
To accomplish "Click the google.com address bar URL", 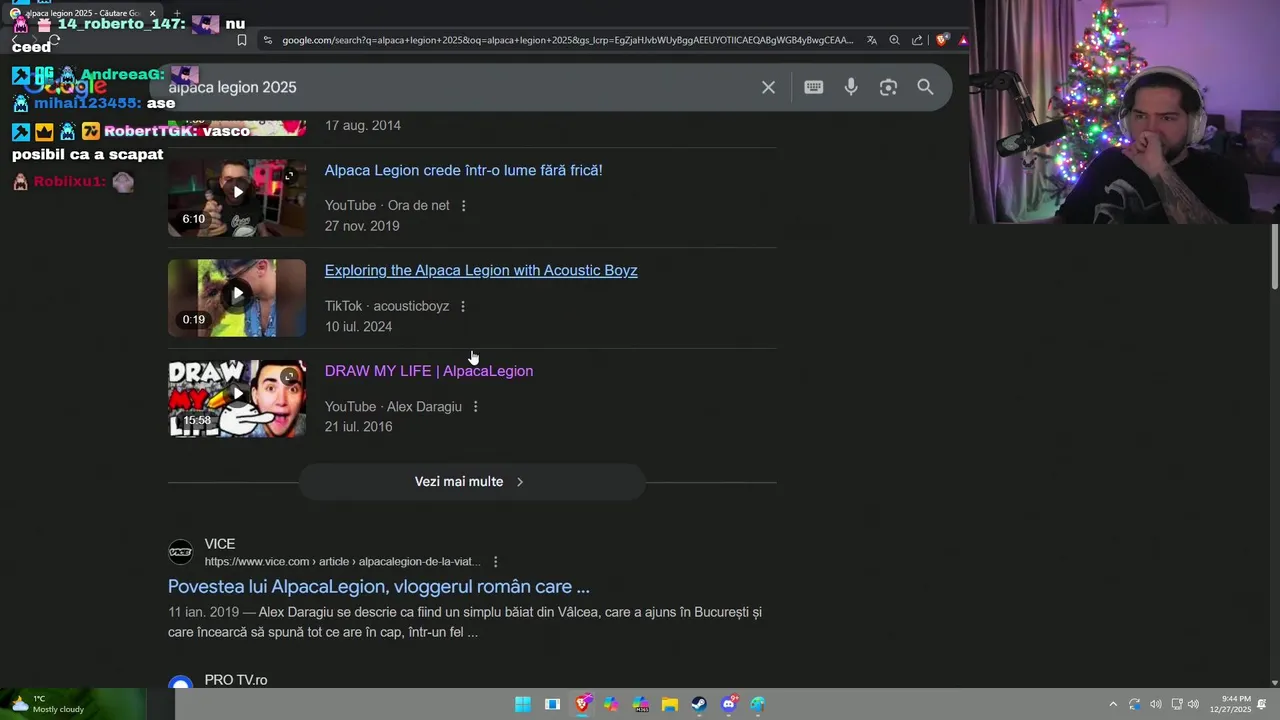I will 567,40.
